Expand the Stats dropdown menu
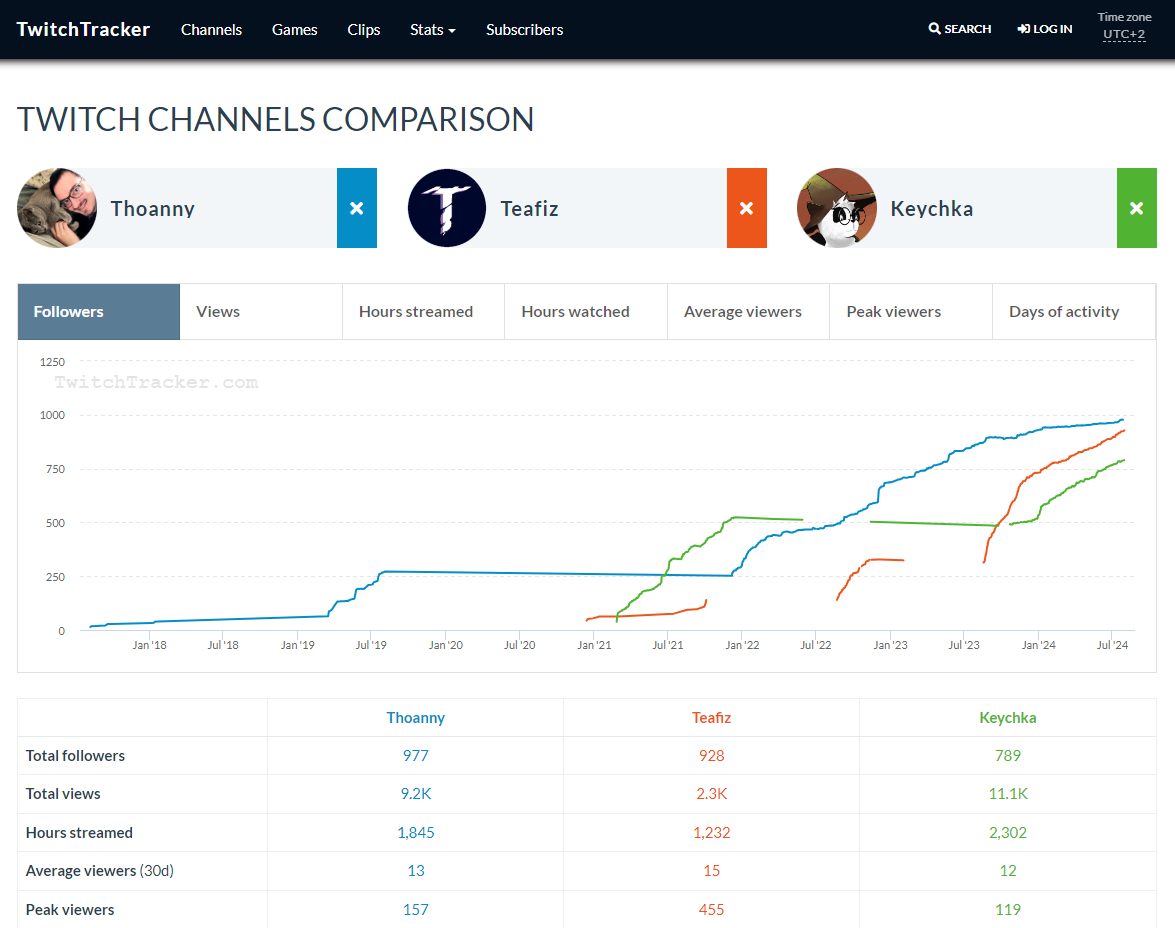Viewport: 1175px width, 928px height. point(432,30)
